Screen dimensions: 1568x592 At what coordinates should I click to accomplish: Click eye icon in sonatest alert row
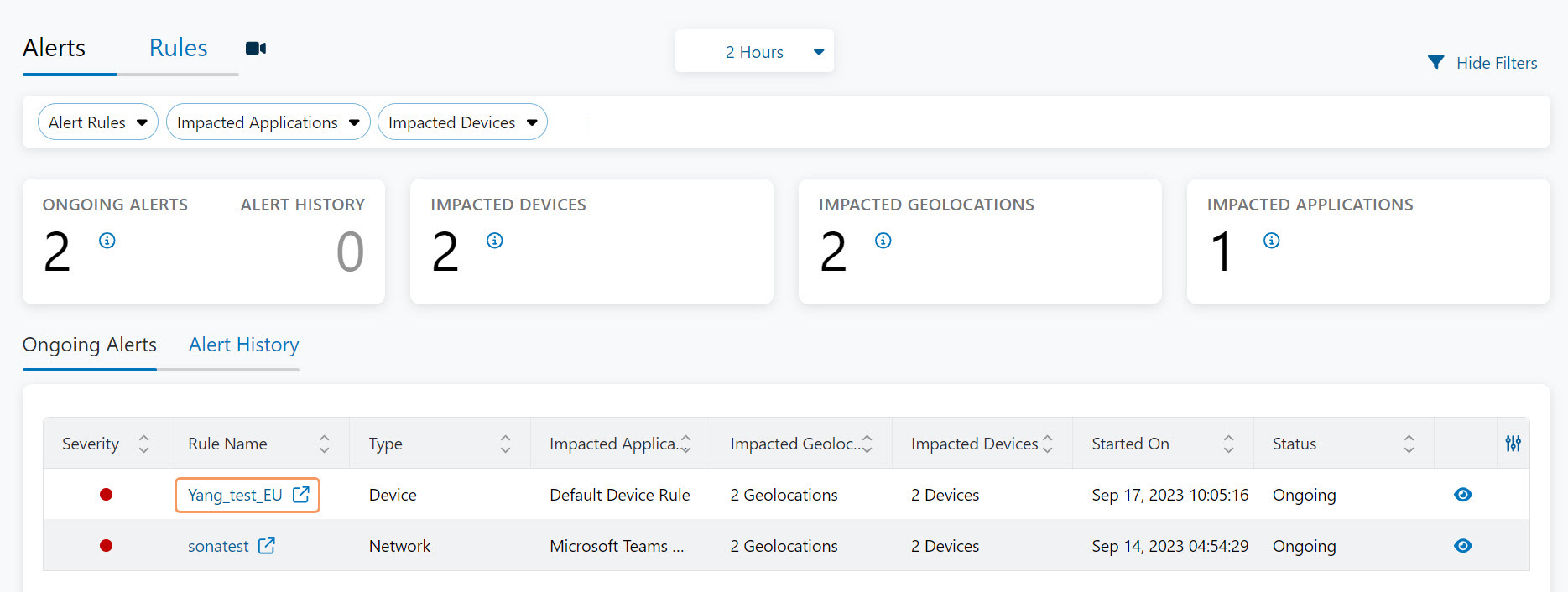[1462, 546]
